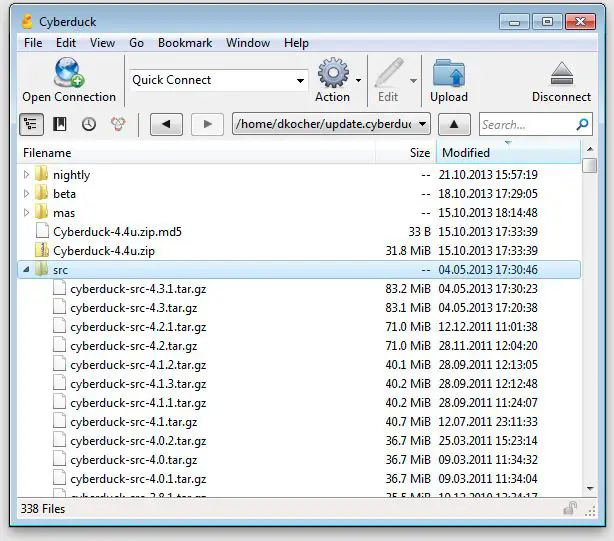
Task: Open the View menu
Action: click(103, 43)
